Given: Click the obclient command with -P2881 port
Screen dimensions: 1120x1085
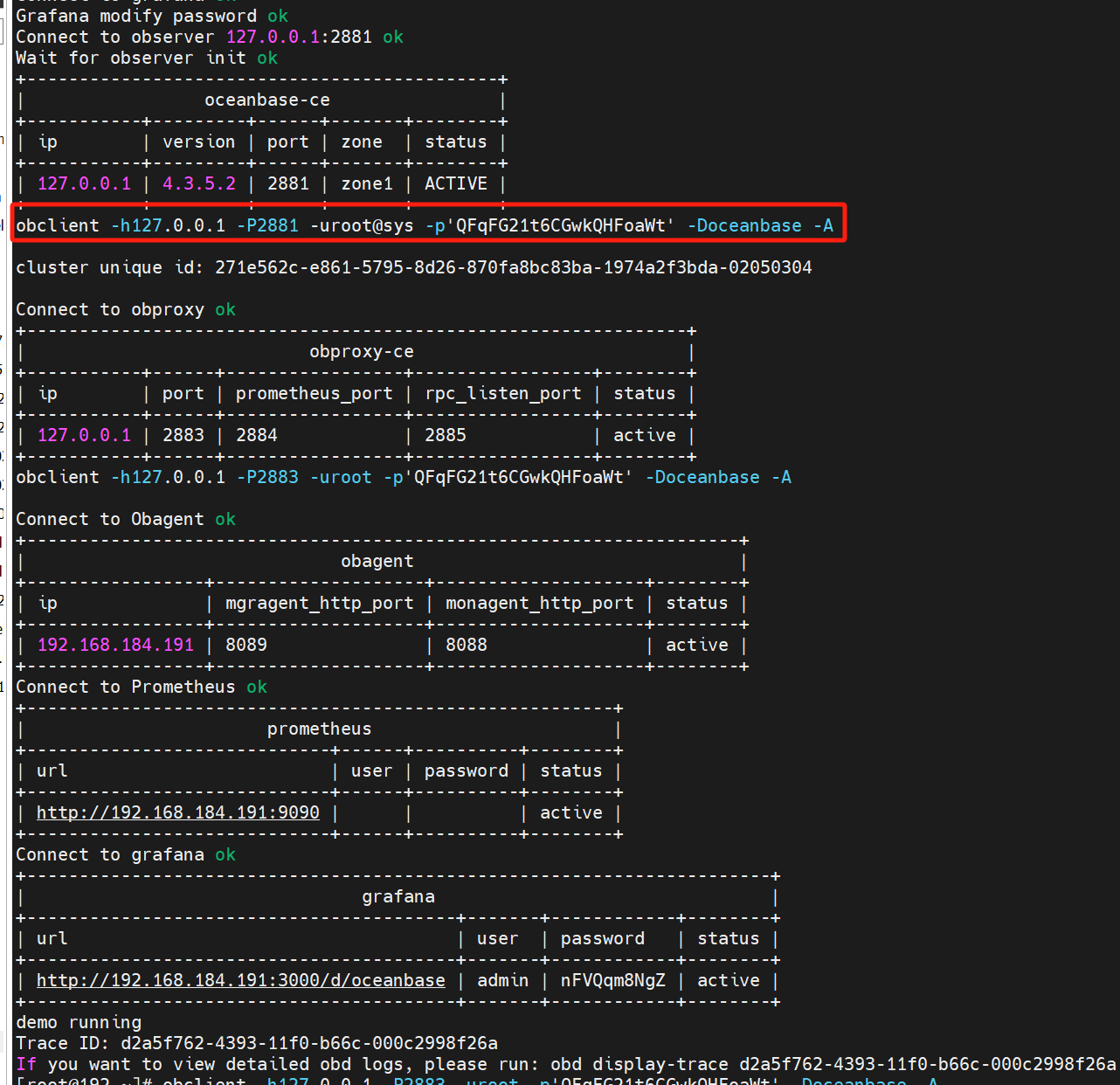Looking at the screenshot, I should click(x=425, y=225).
